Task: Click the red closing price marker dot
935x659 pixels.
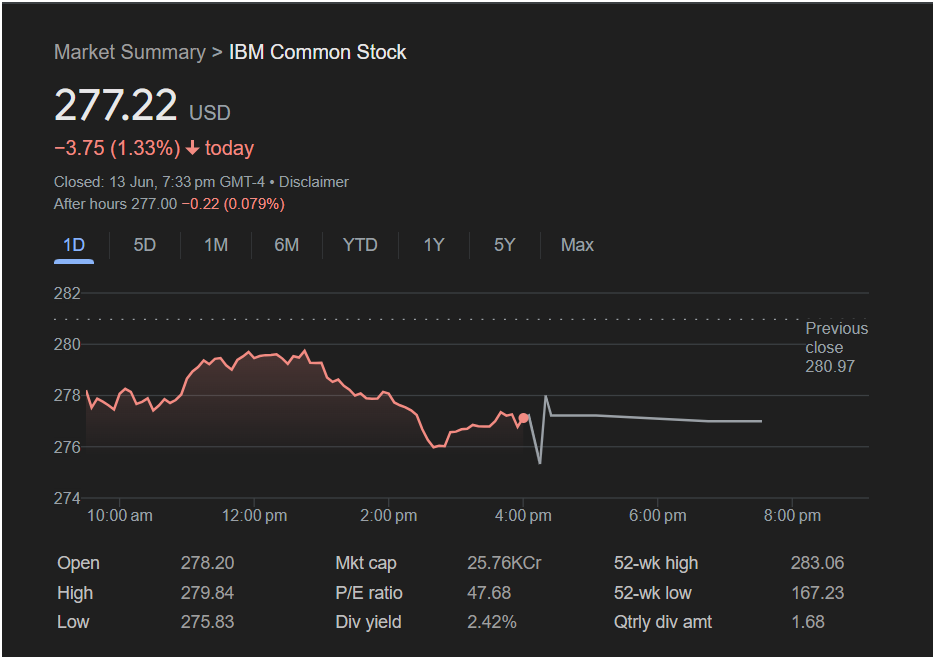Action: [x=524, y=419]
